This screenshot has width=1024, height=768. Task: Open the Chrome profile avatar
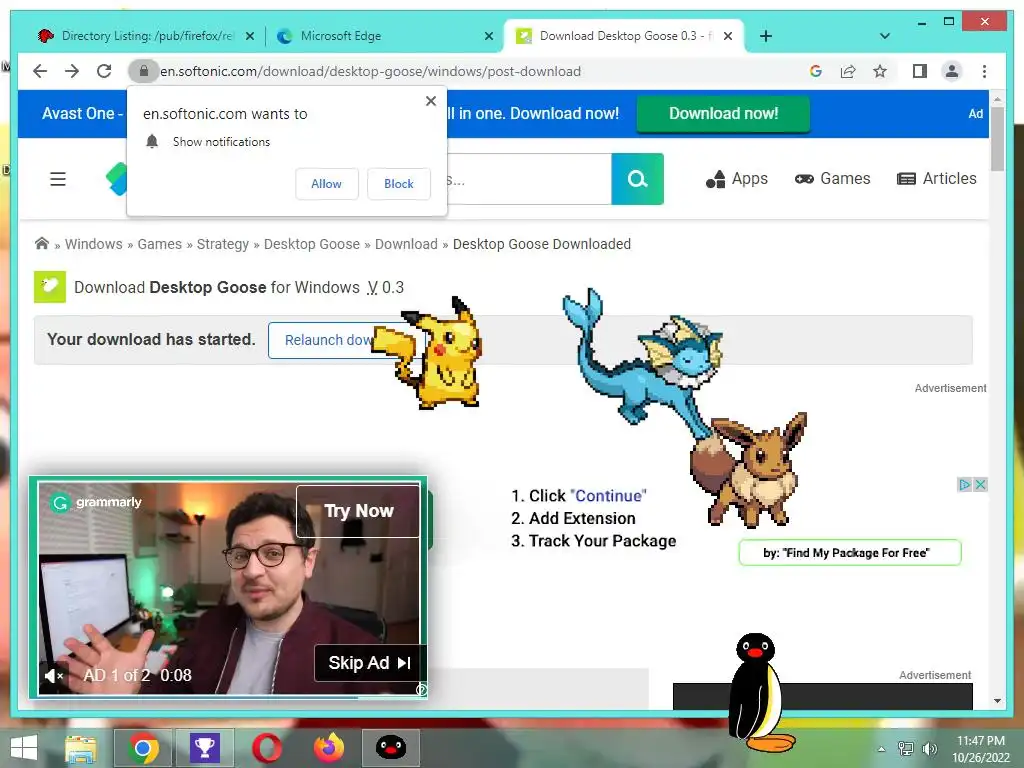coord(952,71)
